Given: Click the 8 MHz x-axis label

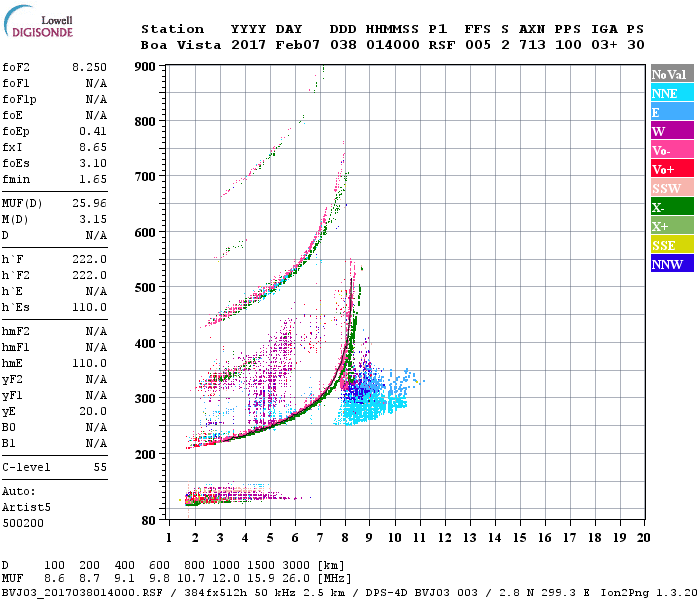Looking at the screenshot, I should tap(345, 538).
